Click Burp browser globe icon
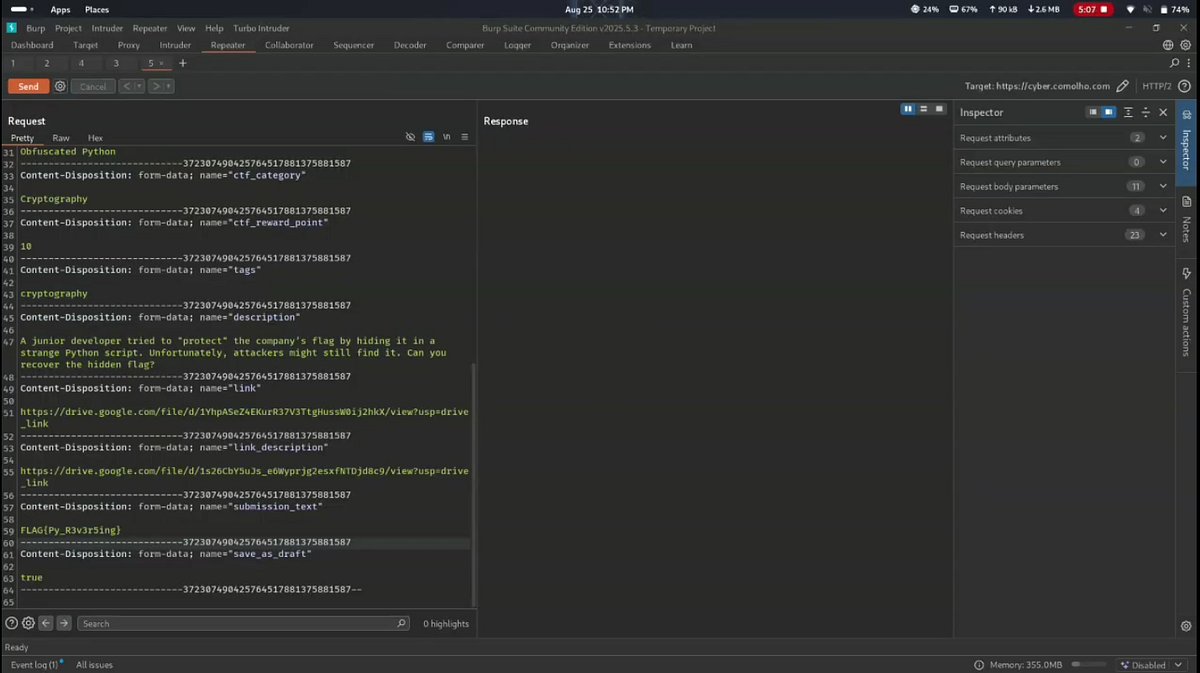This screenshot has height=673, width=1200. tap(1168, 45)
